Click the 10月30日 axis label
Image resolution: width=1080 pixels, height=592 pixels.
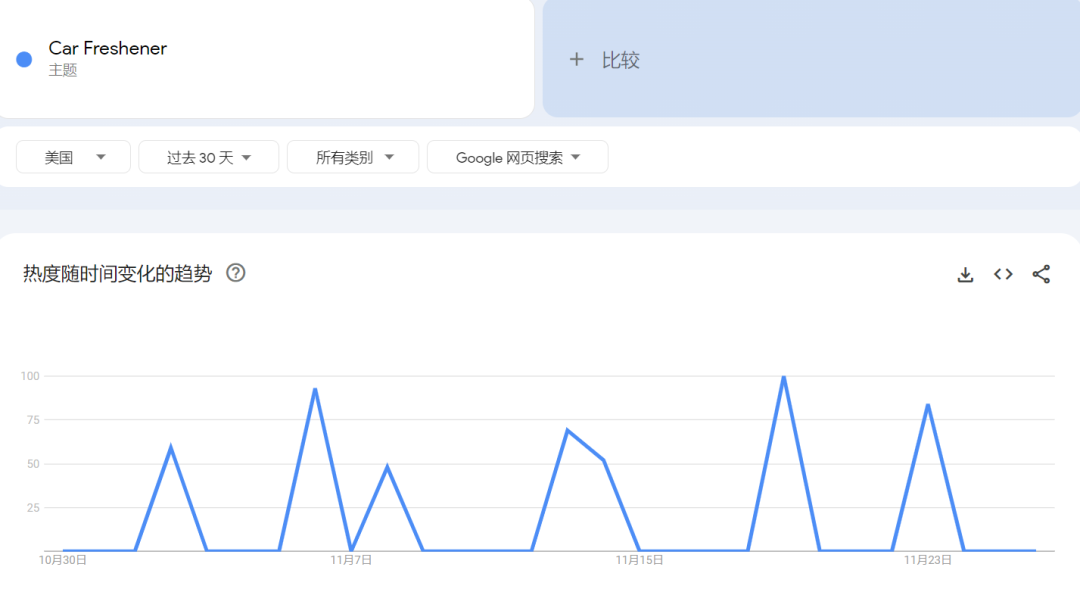[63, 560]
